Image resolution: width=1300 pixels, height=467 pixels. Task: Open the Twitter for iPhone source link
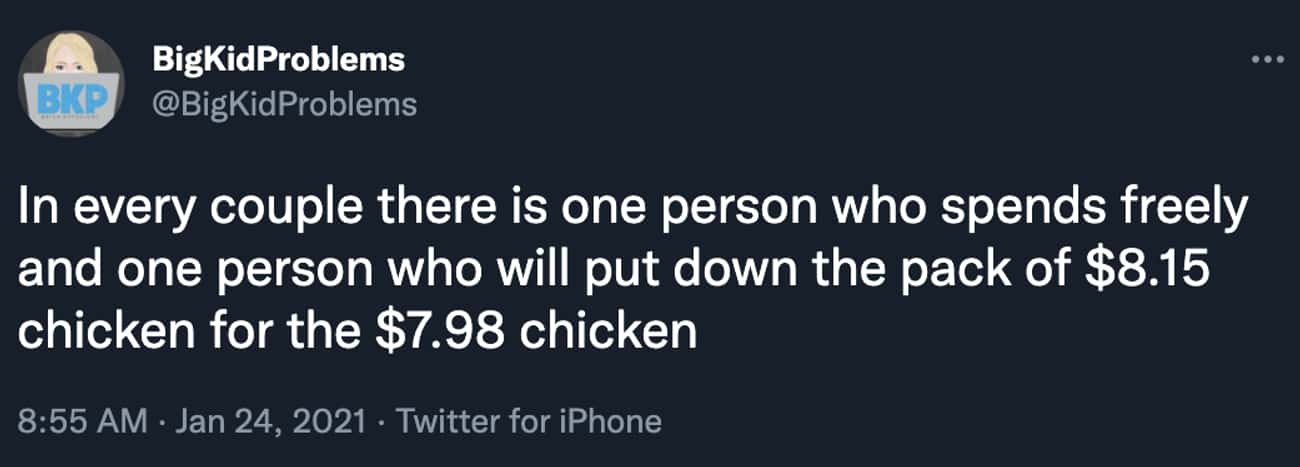529,421
